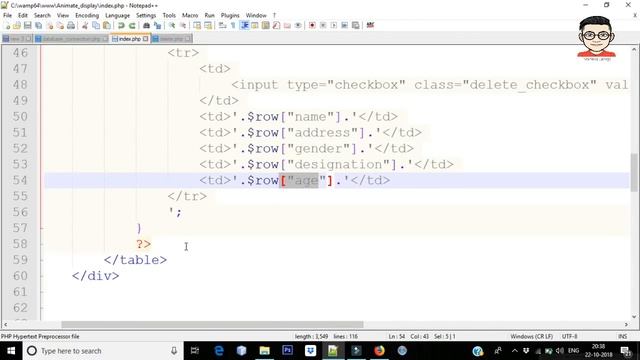Open Task View on taskbar
This screenshot has height=360, width=640.
tap(195, 351)
